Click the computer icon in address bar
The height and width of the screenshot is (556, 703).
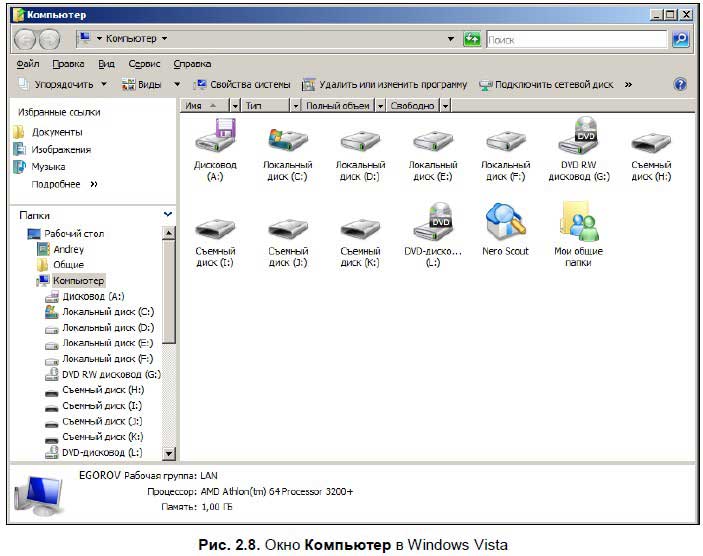85,38
